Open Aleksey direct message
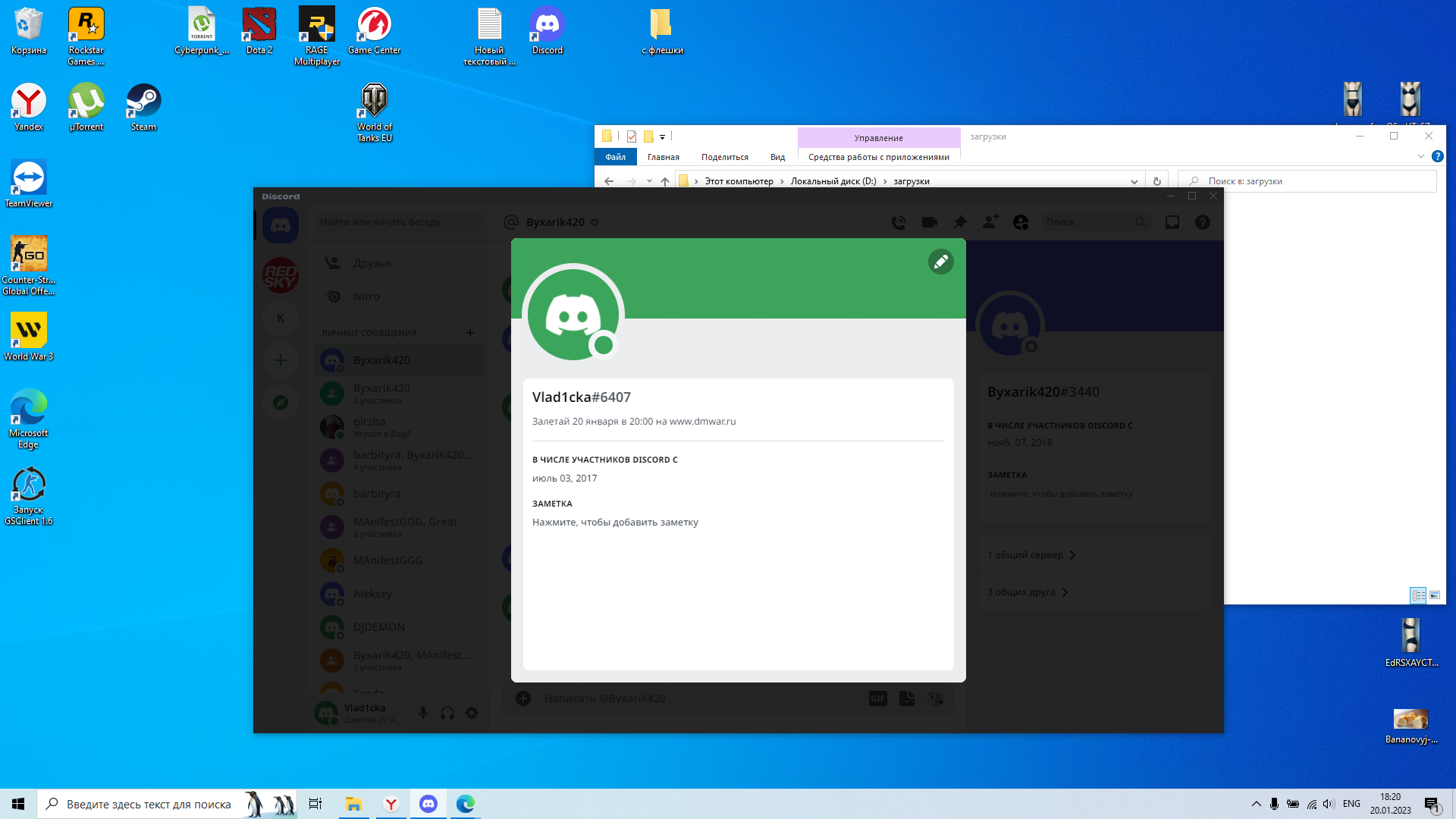This screenshot has width=1456, height=819. click(x=399, y=594)
